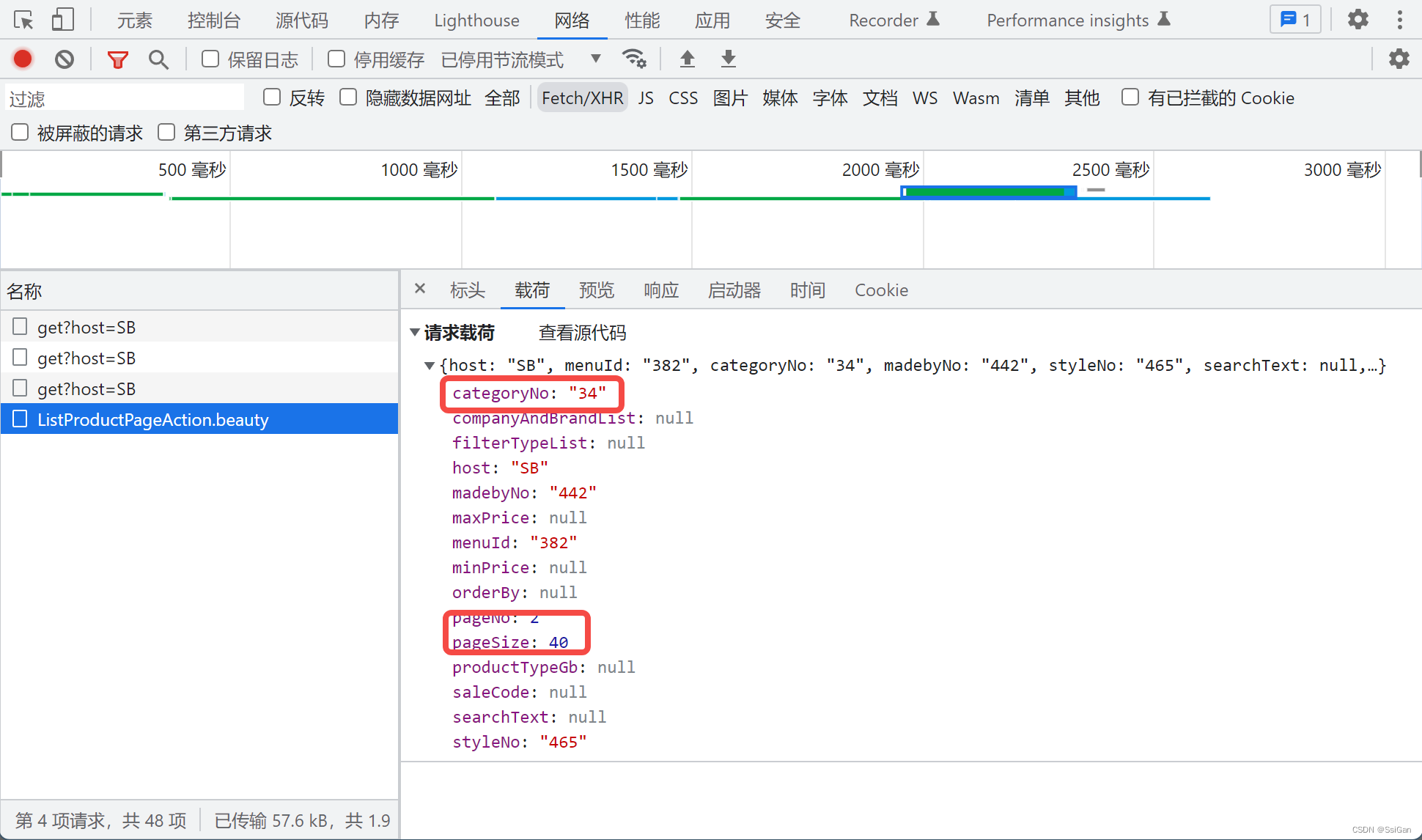Click the 过滤 filter input field
Viewport: 1422px width, 840px height.
pos(125,98)
